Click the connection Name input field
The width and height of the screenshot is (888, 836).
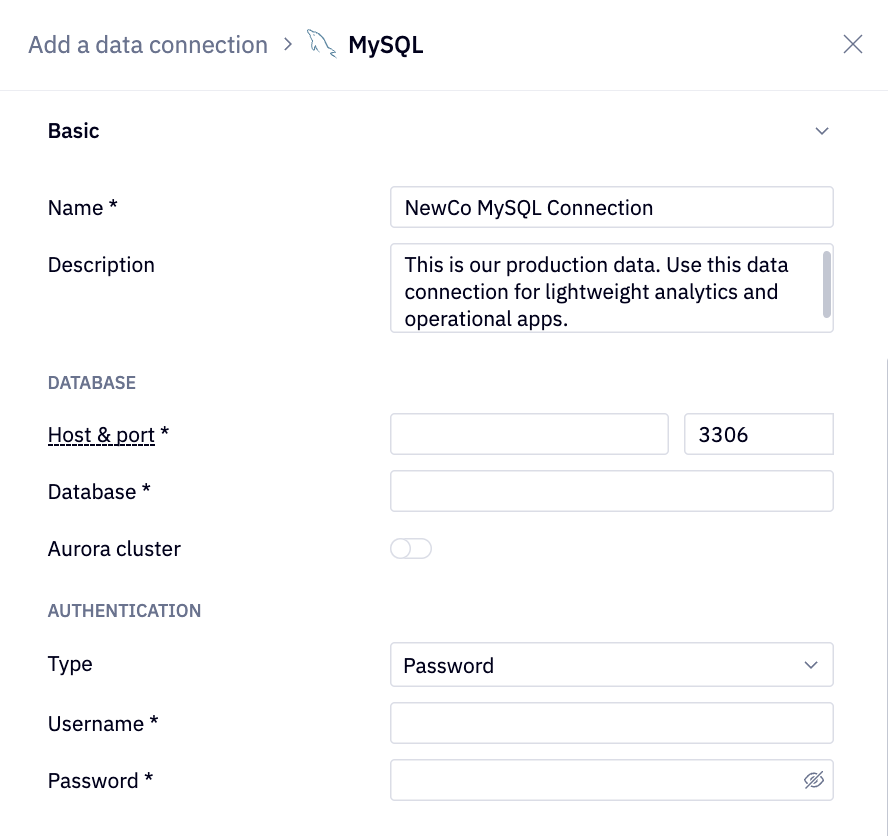click(611, 208)
